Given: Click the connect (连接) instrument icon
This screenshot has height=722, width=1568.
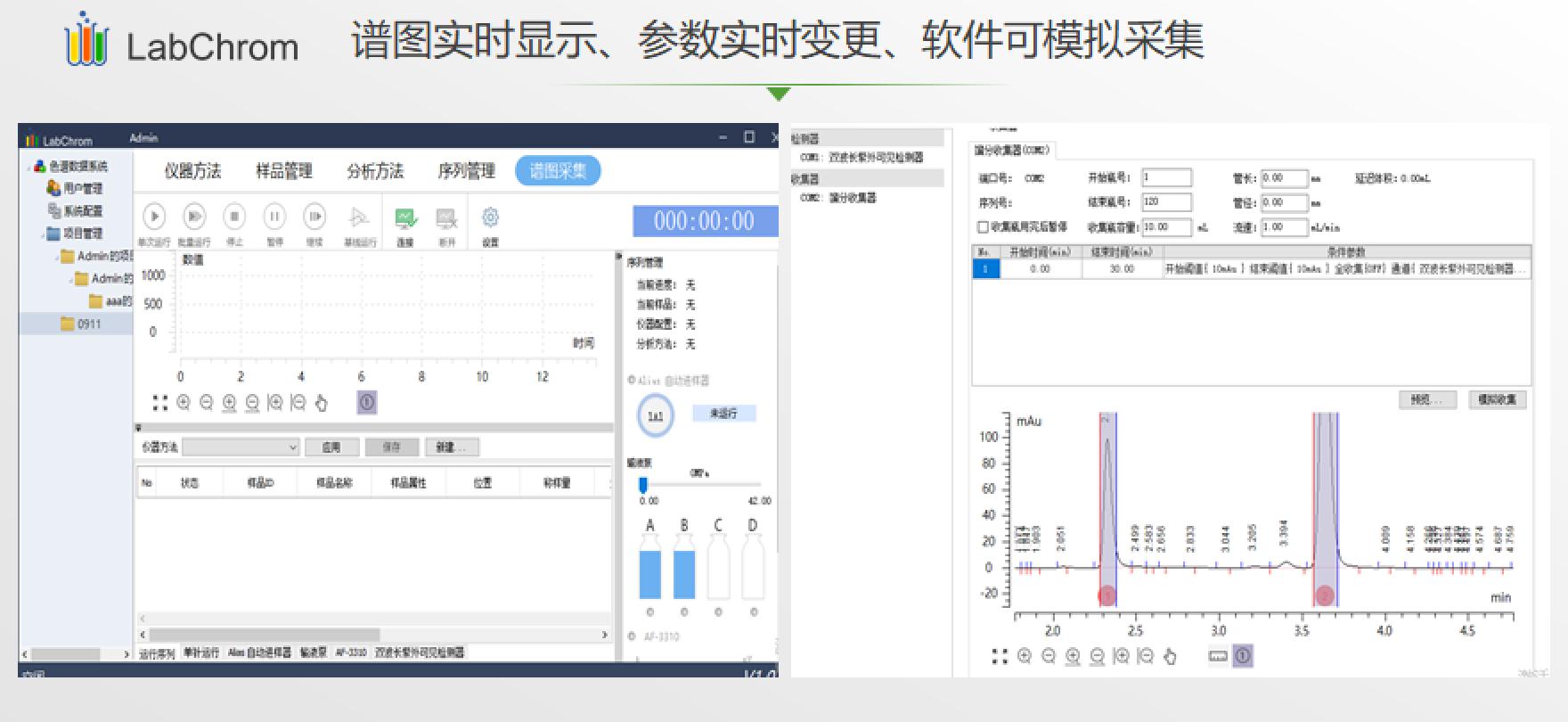Looking at the screenshot, I should [405, 217].
